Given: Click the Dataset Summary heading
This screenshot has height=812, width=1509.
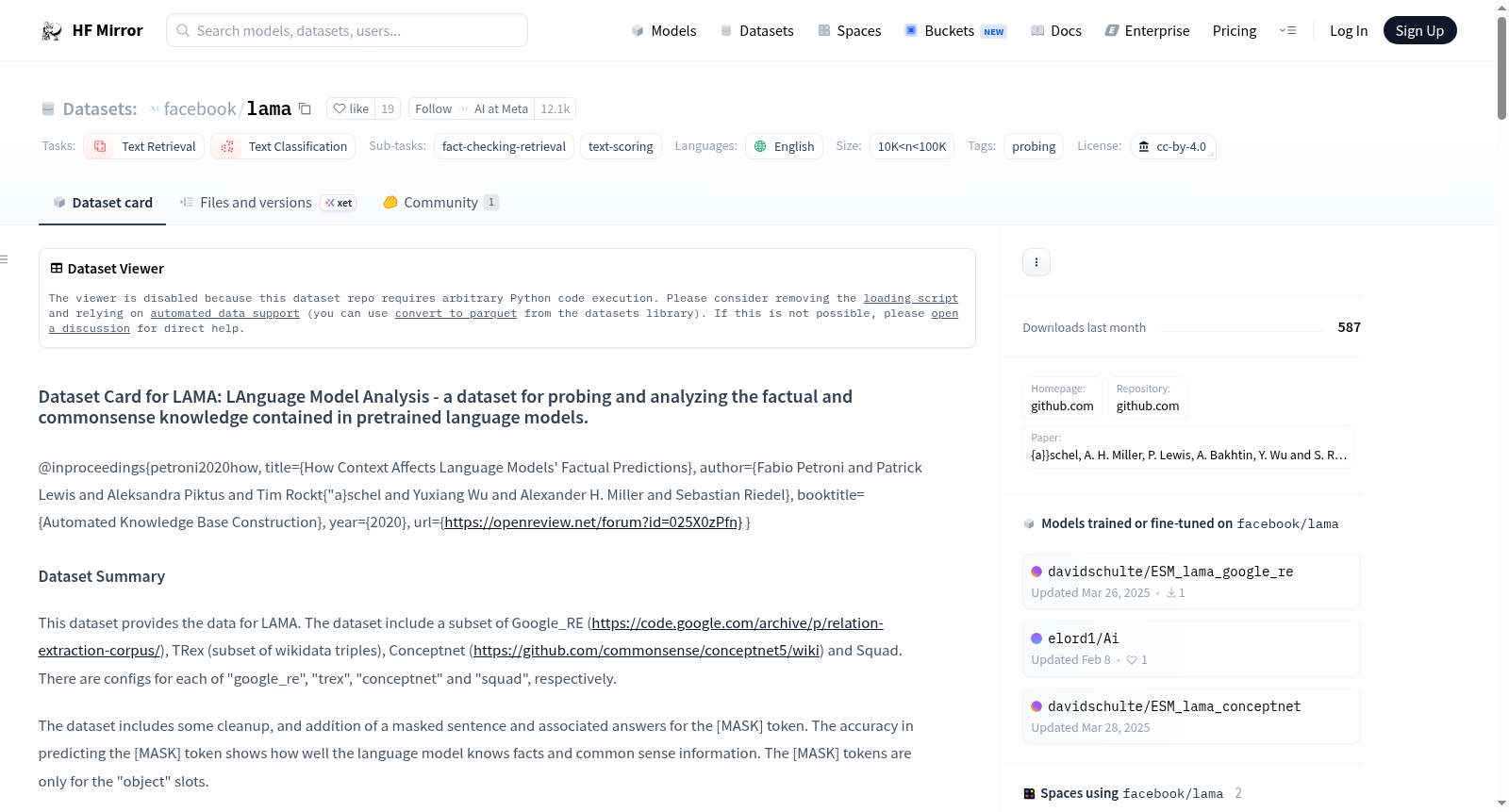Looking at the screenshot, I should tap(102, 576).
